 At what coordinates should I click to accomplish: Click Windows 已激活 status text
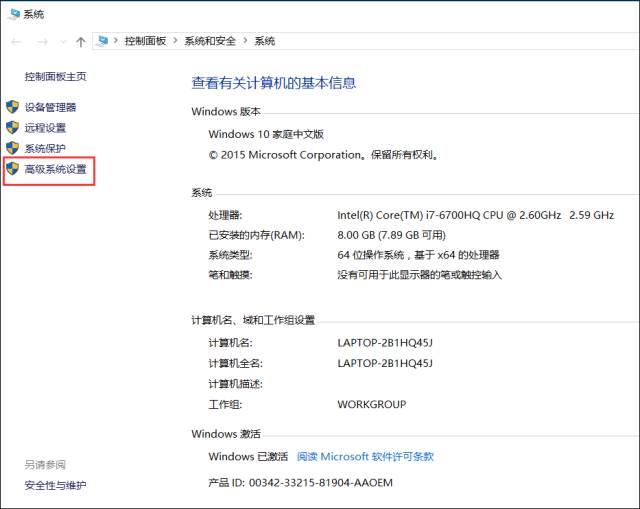pyautogui.click(x=248, y=456)
